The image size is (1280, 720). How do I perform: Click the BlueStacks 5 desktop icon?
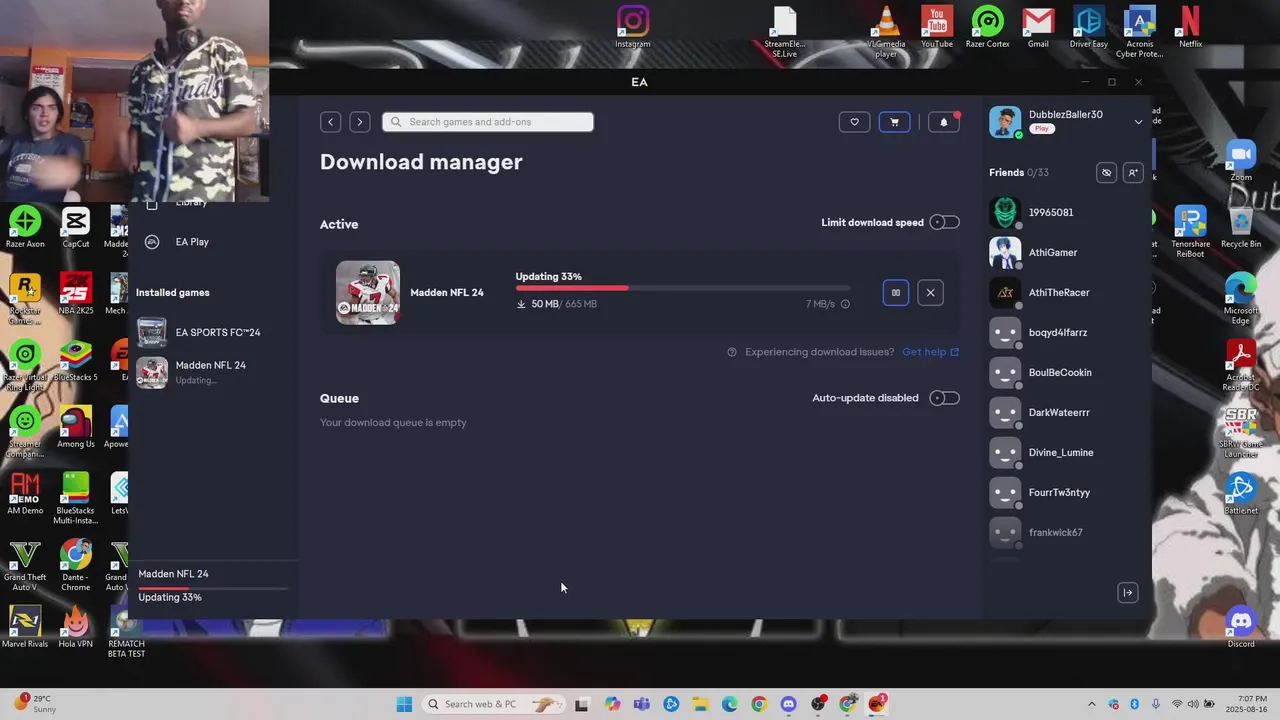[x=75, y=361]
